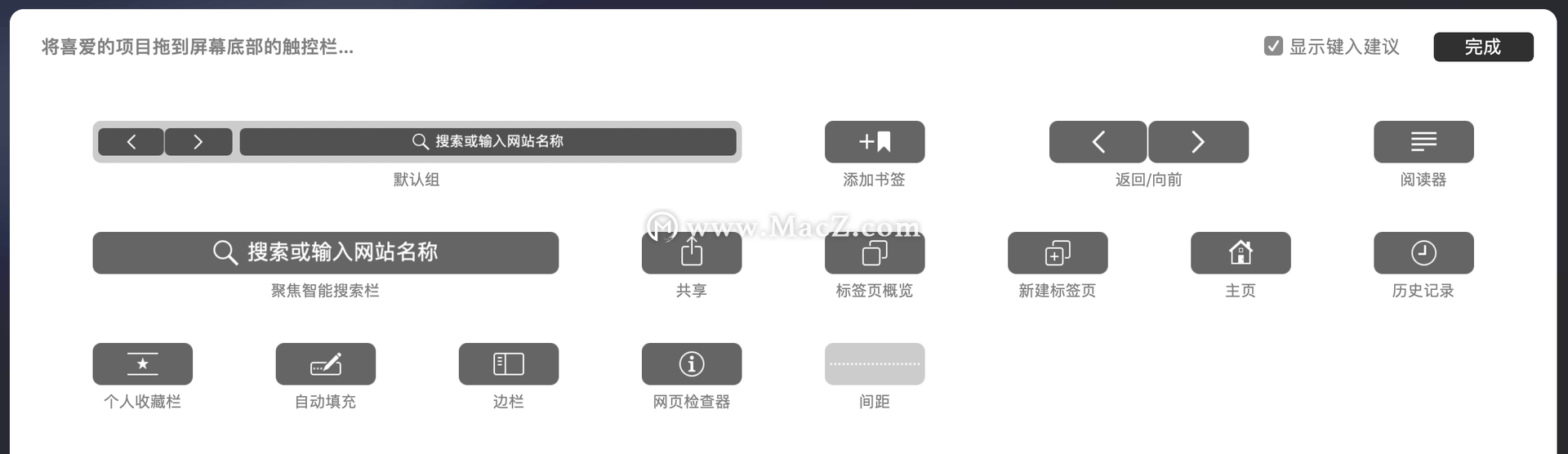This screenshot has width=1568, height=454.
Task: Click the 完成 done button
Action: [1483, 47]
